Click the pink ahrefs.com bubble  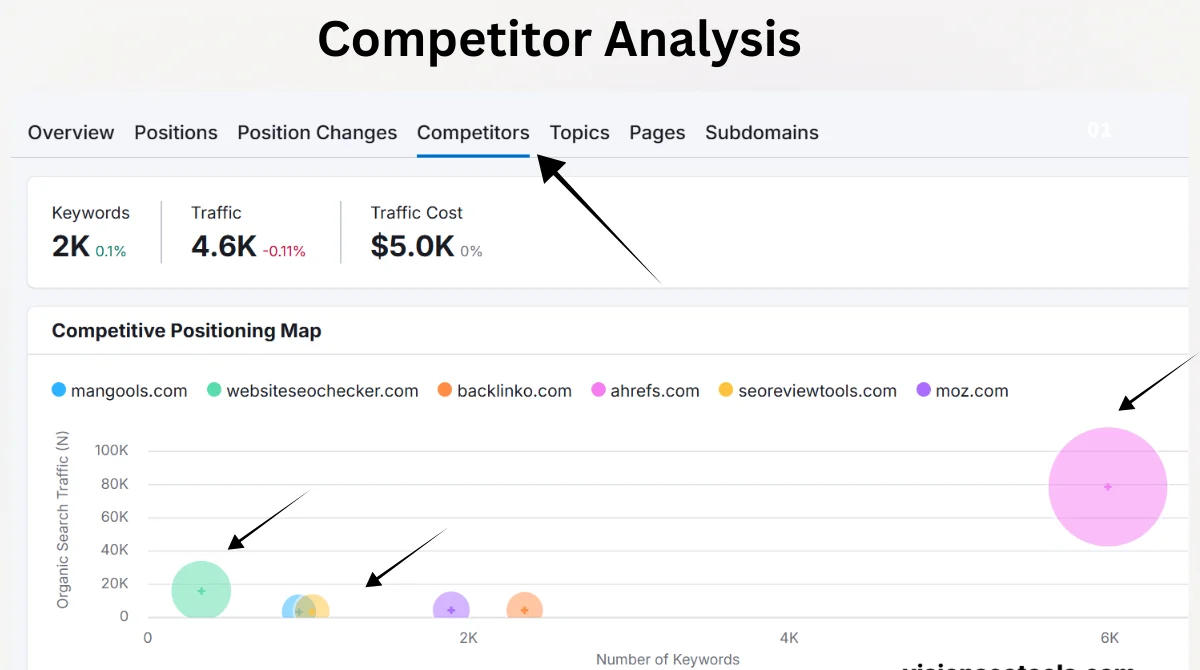point(1108,486)
